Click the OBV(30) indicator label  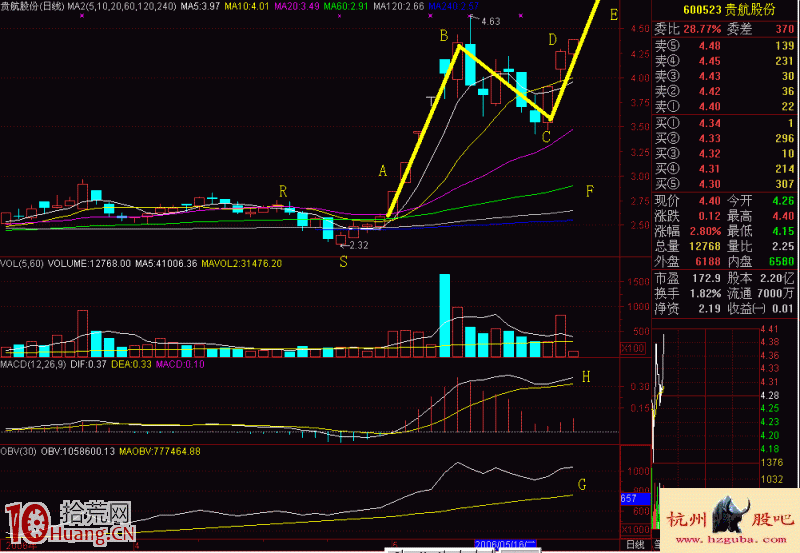click(x=18, y=451)
